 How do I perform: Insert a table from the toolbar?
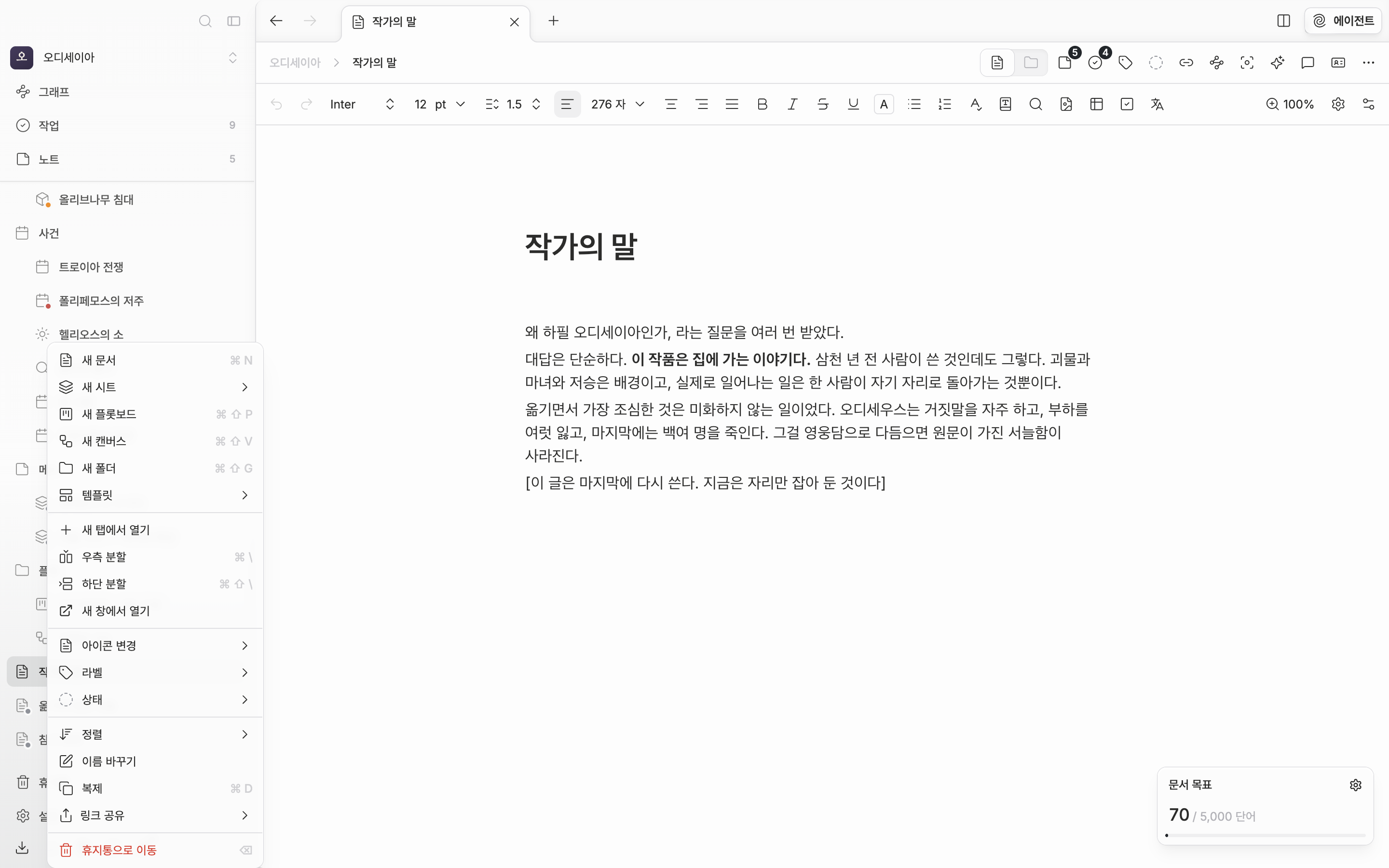coord(1096,104)
